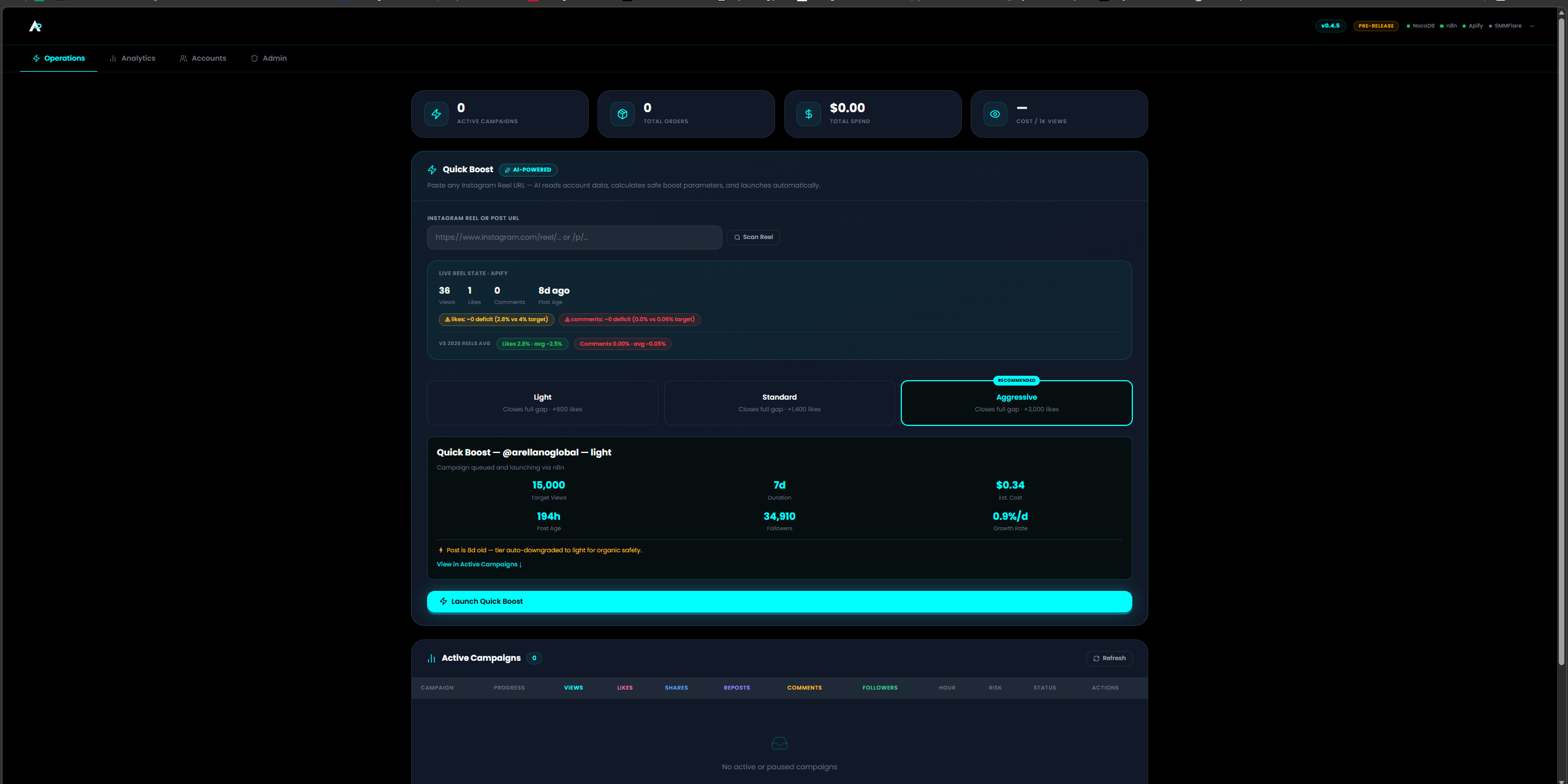Click the COMMENTS column header

pyautogui.click(x=805, y=688)
